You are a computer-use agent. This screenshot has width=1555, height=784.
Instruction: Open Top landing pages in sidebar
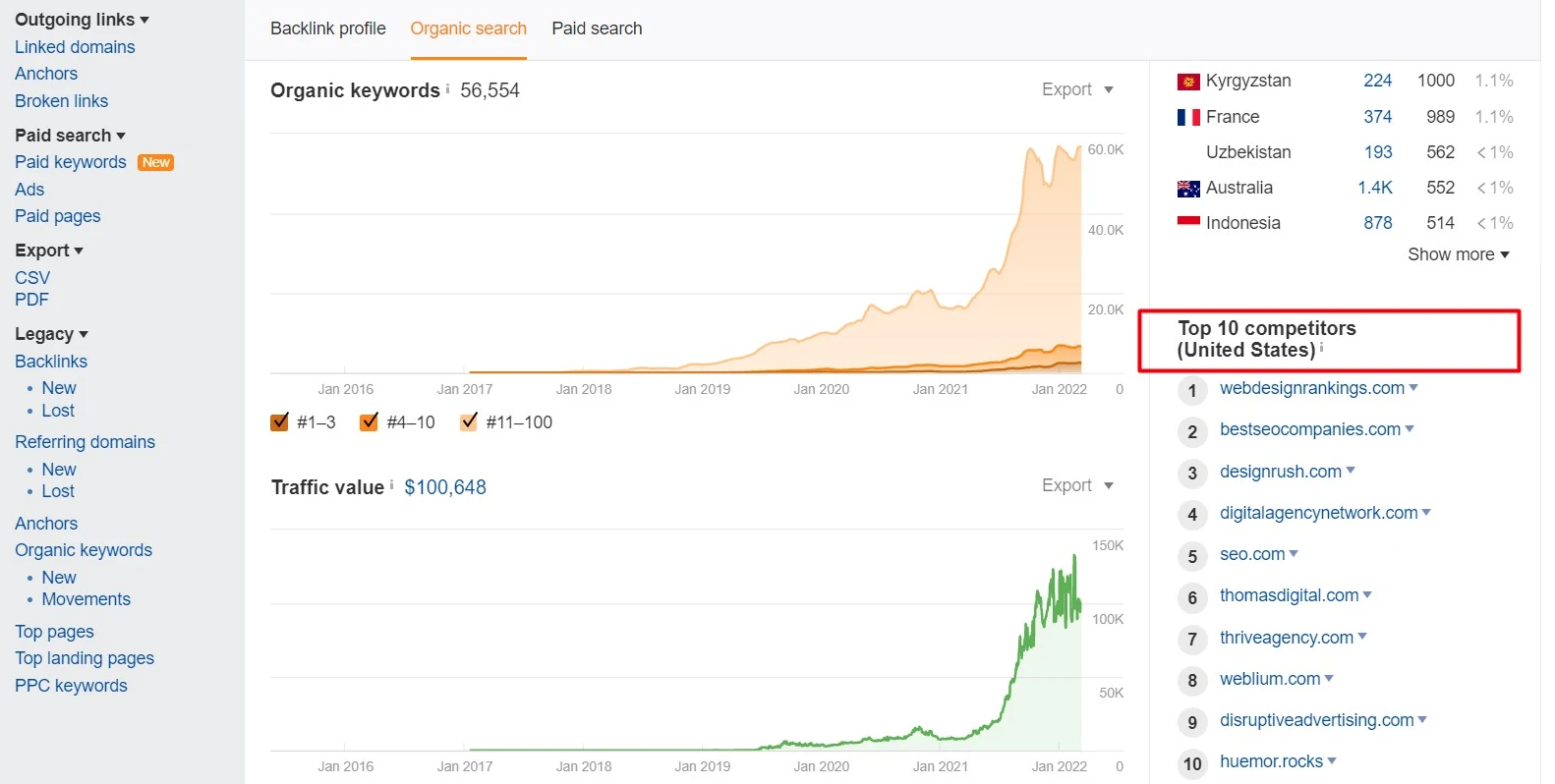(x=85, y=658)
